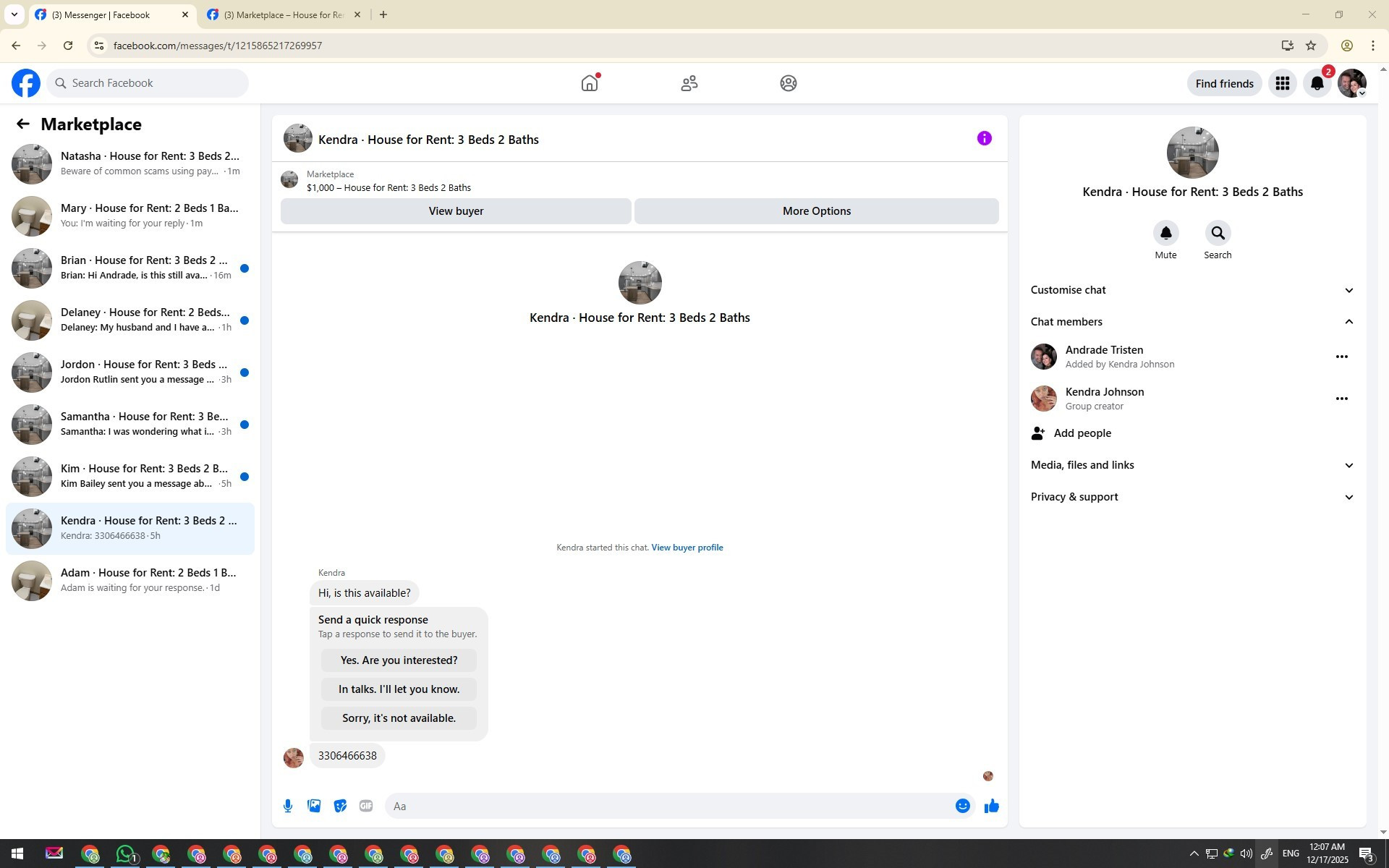Viewport: 1389px width, 868px height.
Task: Select Kendra House for Rent conversation
Action: (130, 529)
